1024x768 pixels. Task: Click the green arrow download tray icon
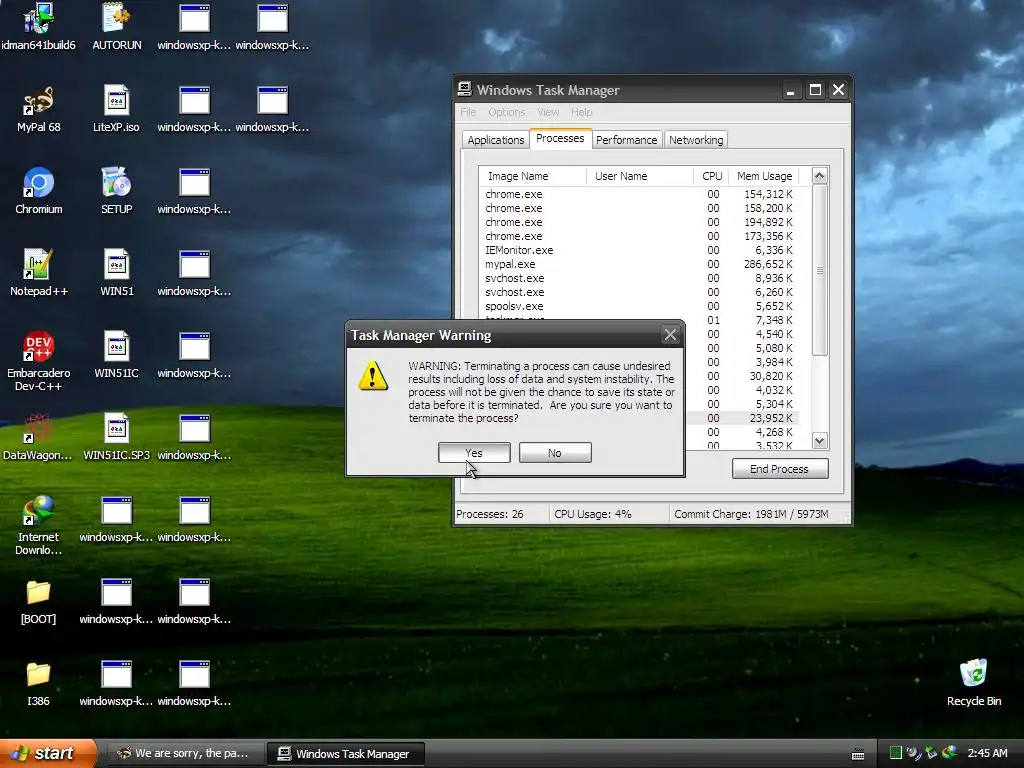pos(931,753)
